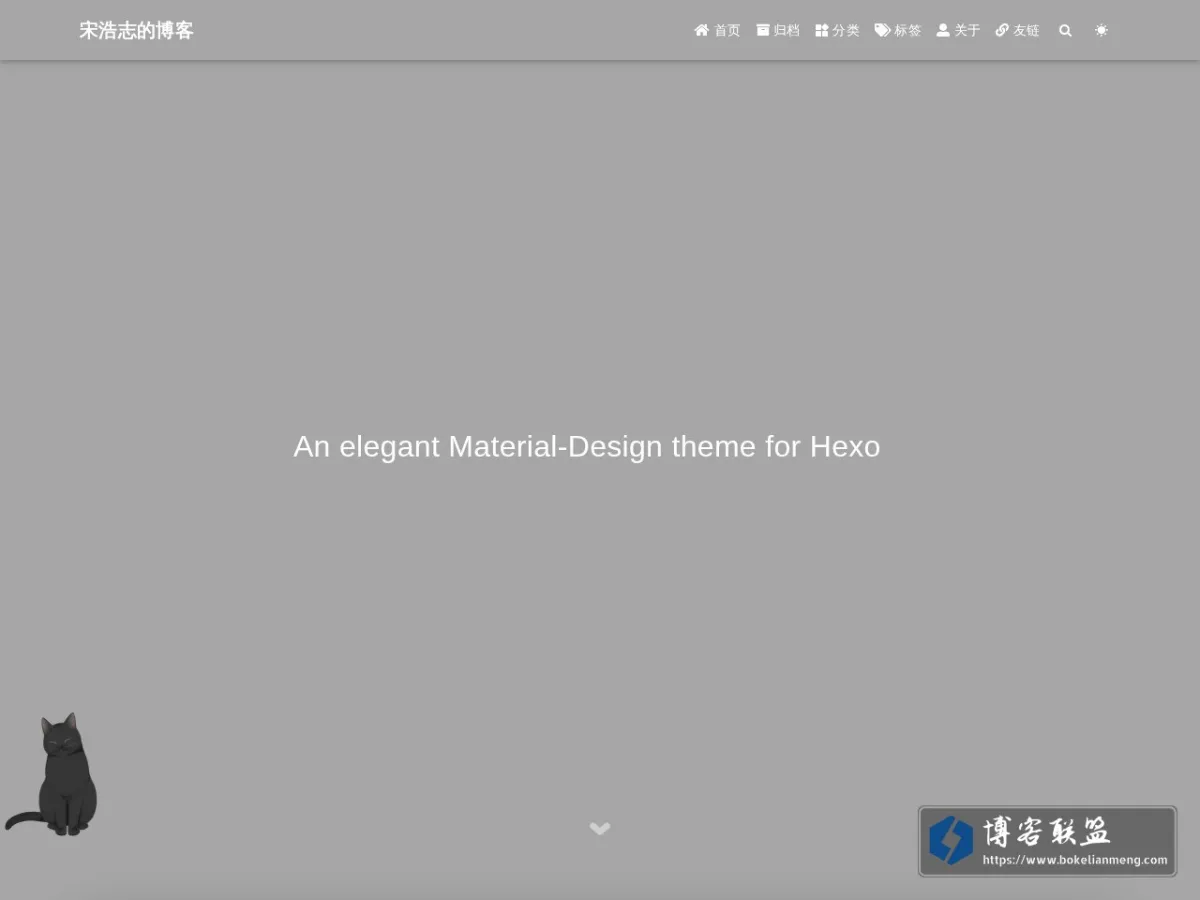The width and height of the screenshot is (1200, 900).
Task: Go to 首页 home page
Action: pyautogui.click(x=717, y=31)
